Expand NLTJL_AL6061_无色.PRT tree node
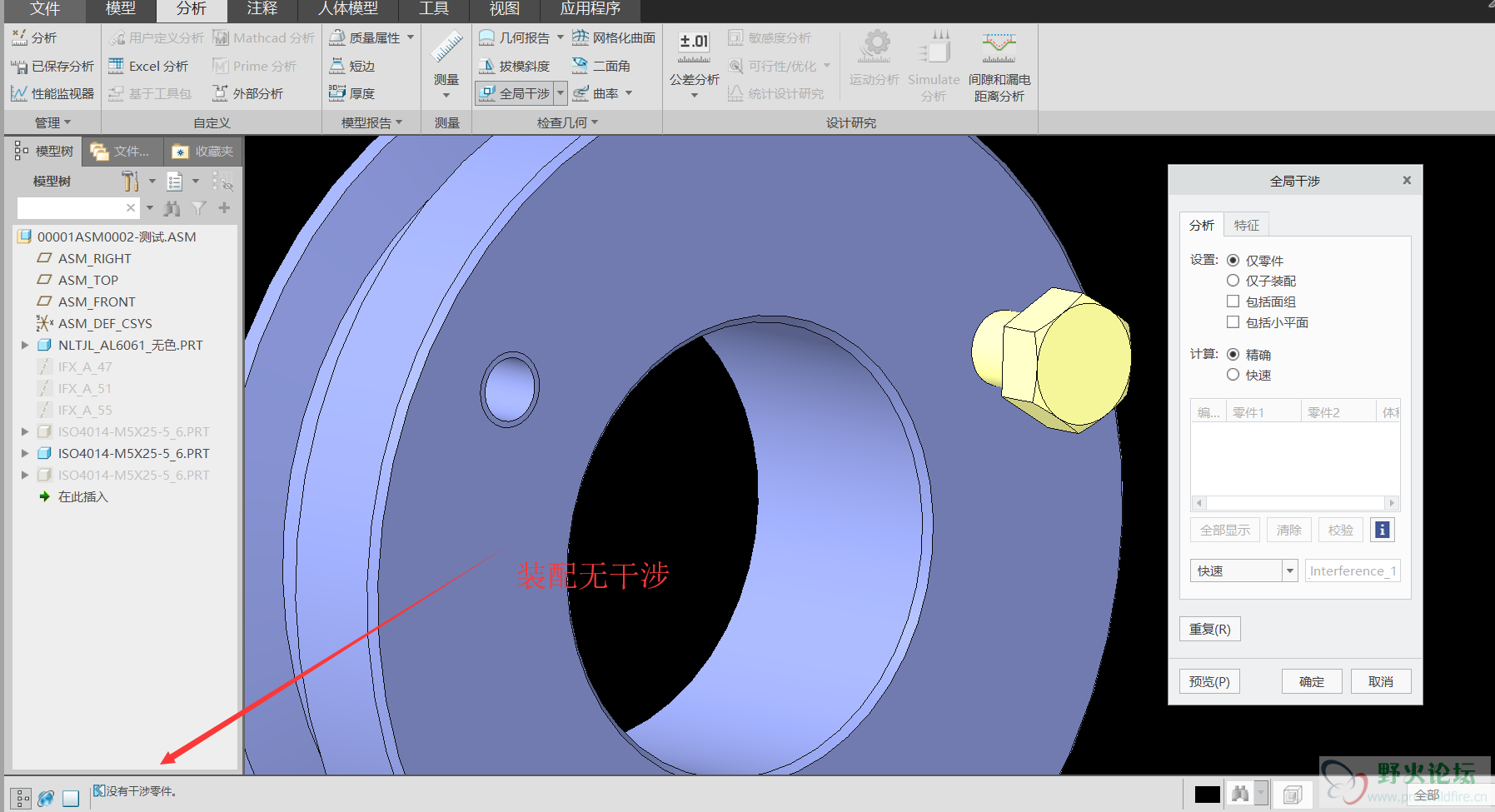Screen dimensions: 1495x812 coord(25,345)
